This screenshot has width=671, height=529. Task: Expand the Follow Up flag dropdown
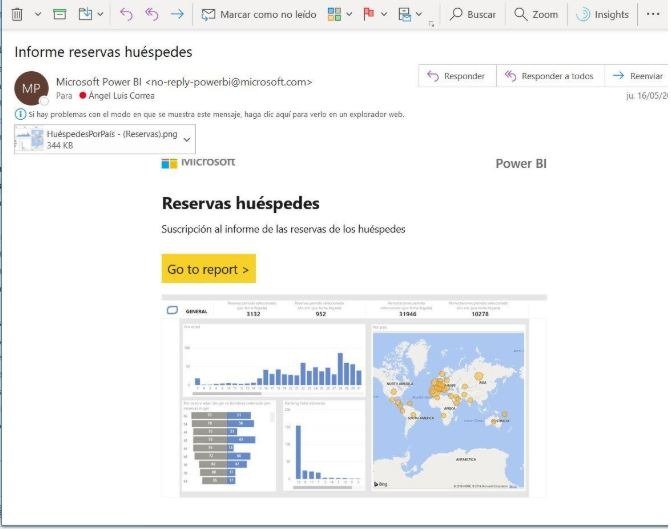[384, 15]
